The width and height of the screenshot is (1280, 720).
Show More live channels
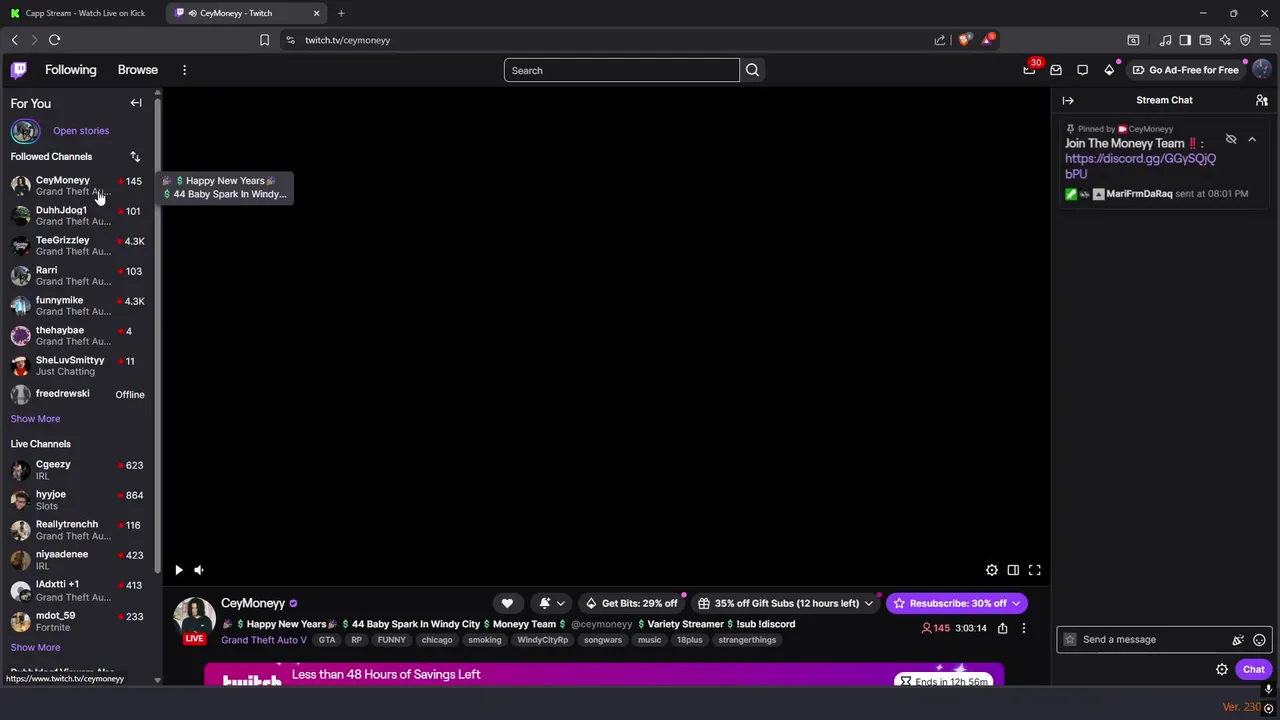pyautogui.click(x=35, y=648)
